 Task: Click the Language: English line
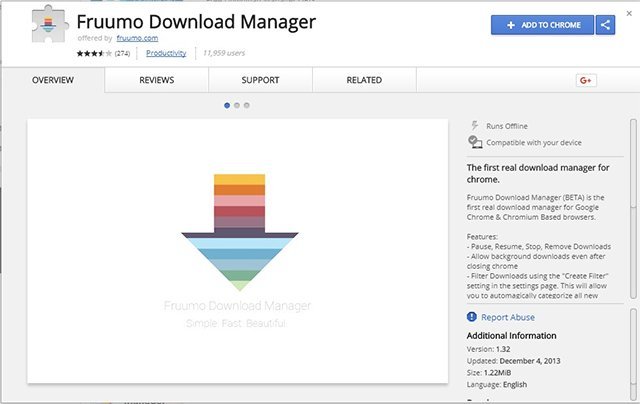[x=497, y=384]
